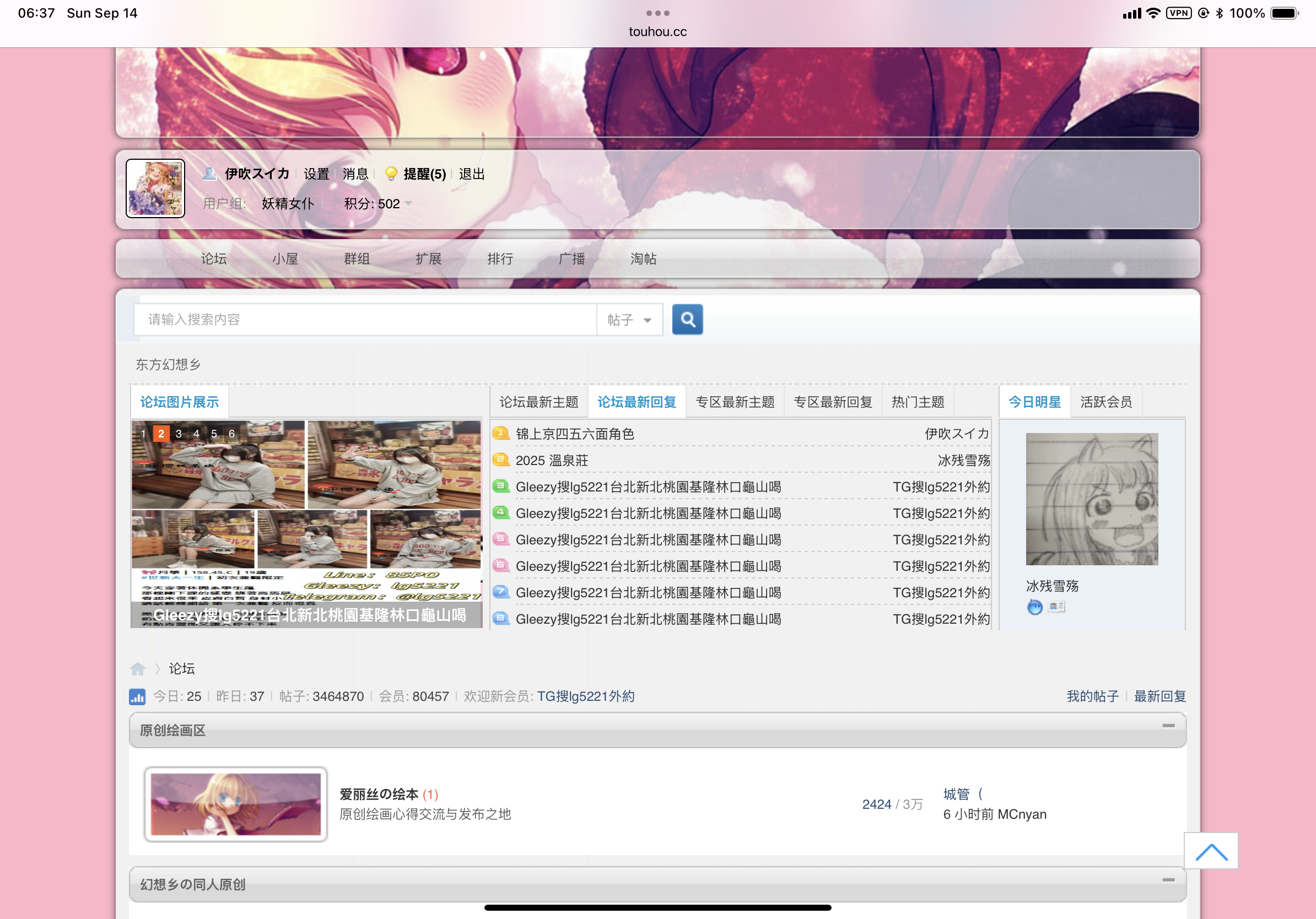Screen dimensions: 1316x919
Task: Click the blue rank 7 post icon
Action: point(501,592)
